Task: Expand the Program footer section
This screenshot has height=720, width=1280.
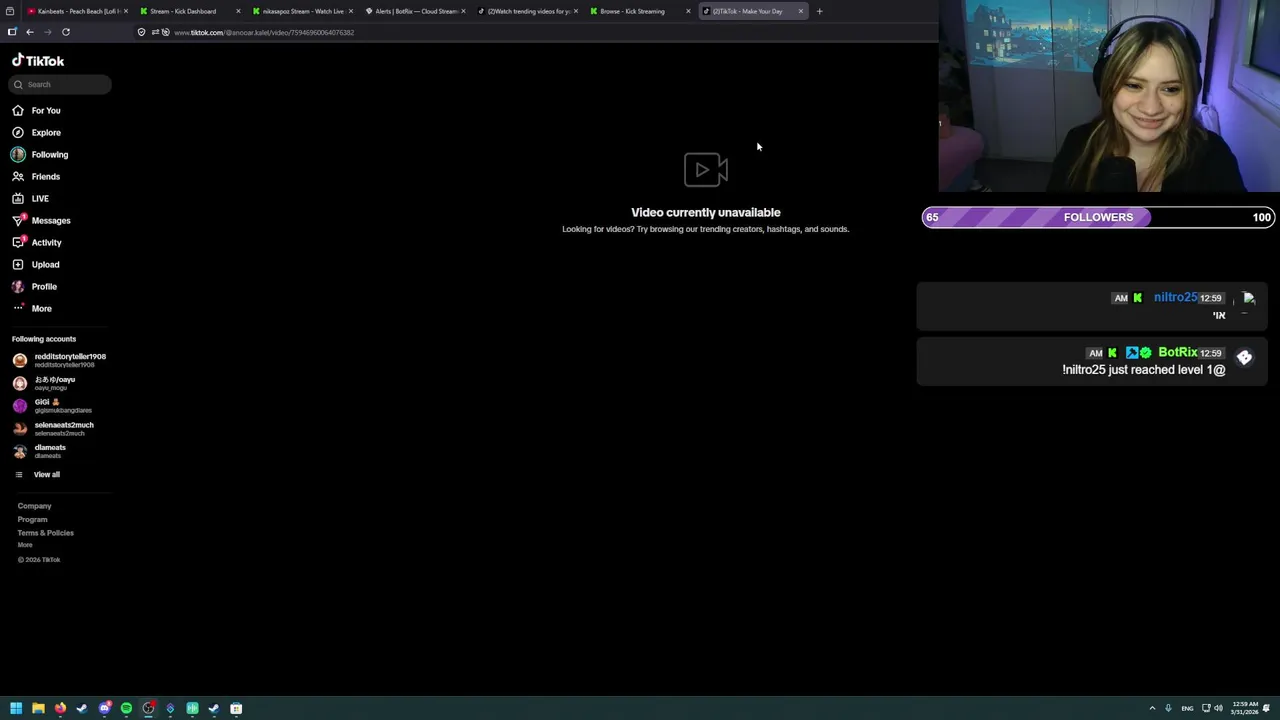Action: [x=32, y=519]
